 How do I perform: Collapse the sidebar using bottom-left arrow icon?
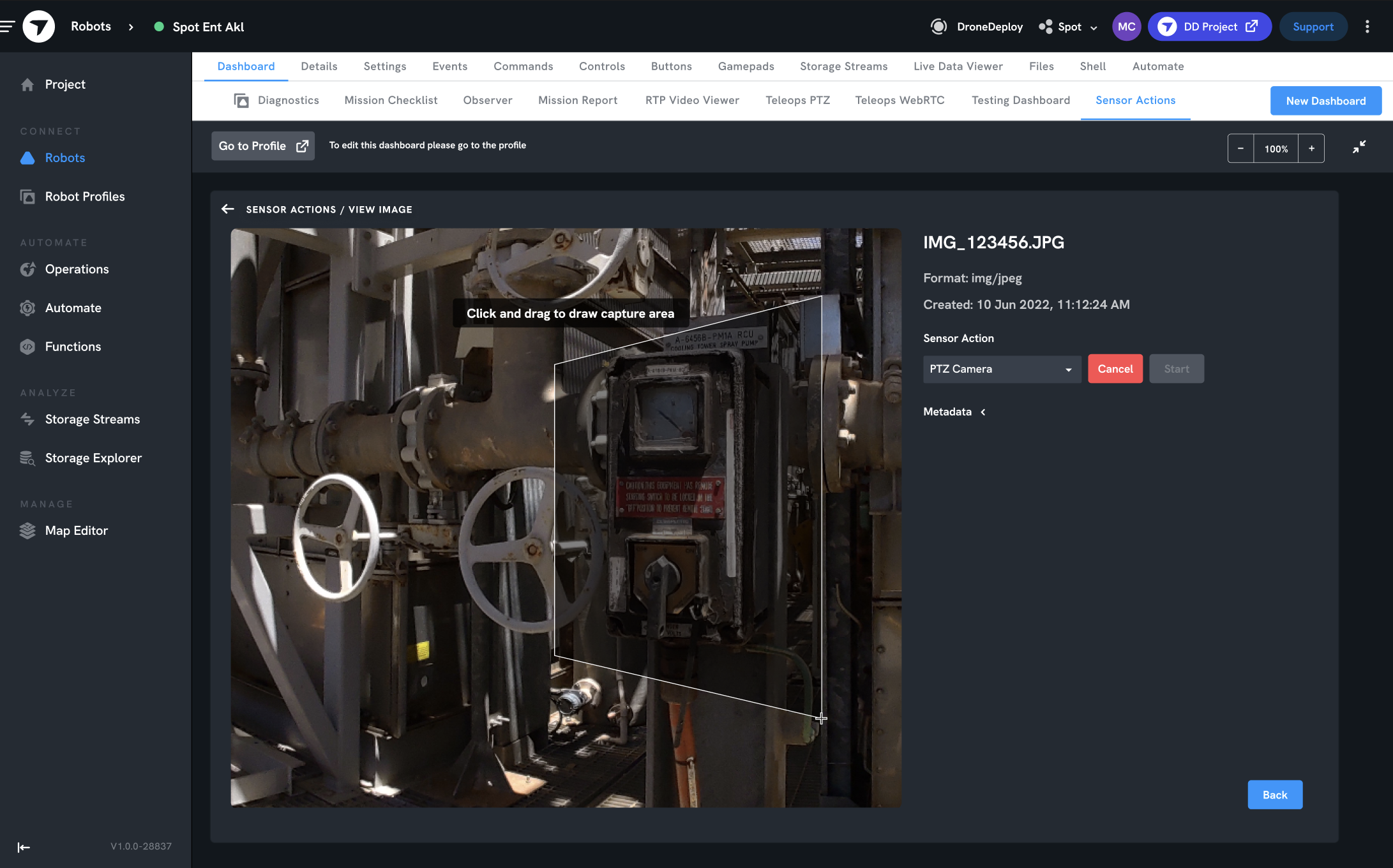(24, 847)
